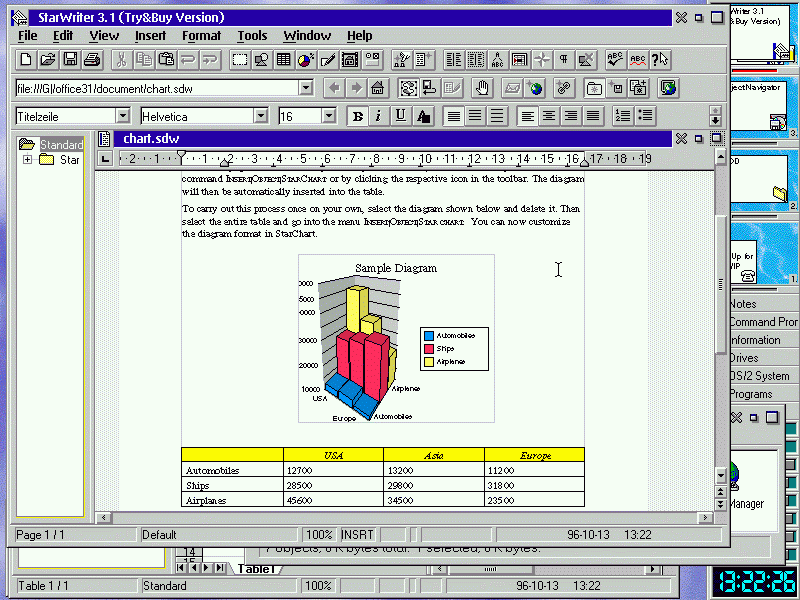This screenshot has height=600, width=800.
Task: Justify the text
Action: point(593,116)
